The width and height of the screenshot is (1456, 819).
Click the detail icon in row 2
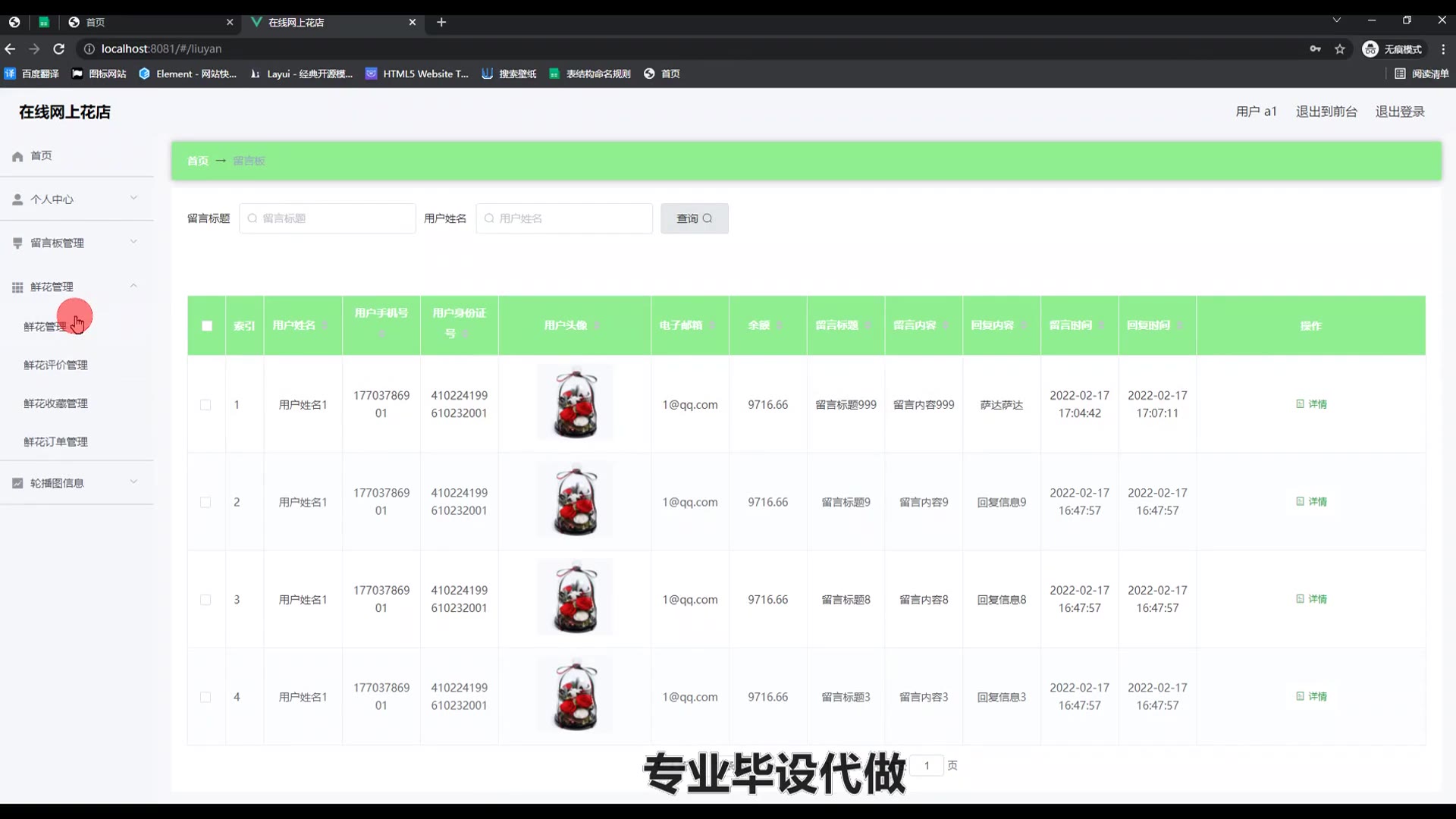pyautogui.click(x=1300, y=501)
